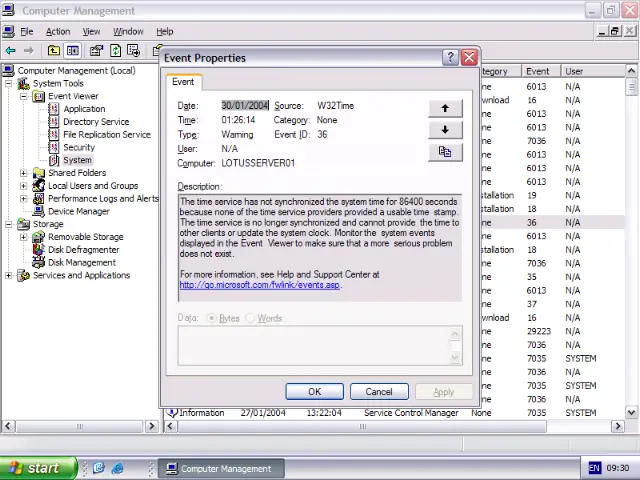The image size is (640, 480).
Task: Click the Cancel button
Action: [x=379, y=391]
